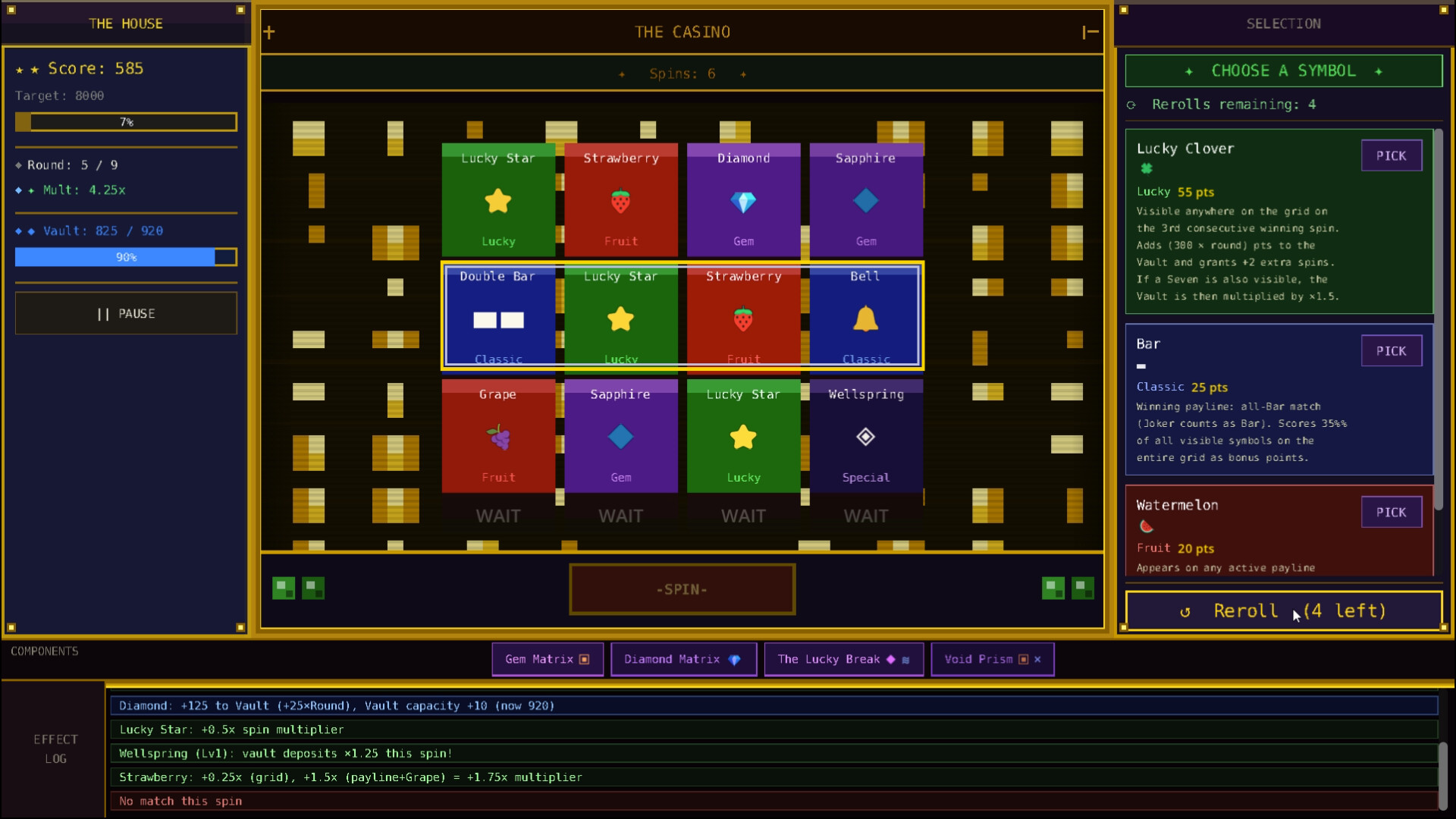This screenshot has width=1456, height=819.
Task: Click the Lucky Clover symbol icon
Action: 1147,168
